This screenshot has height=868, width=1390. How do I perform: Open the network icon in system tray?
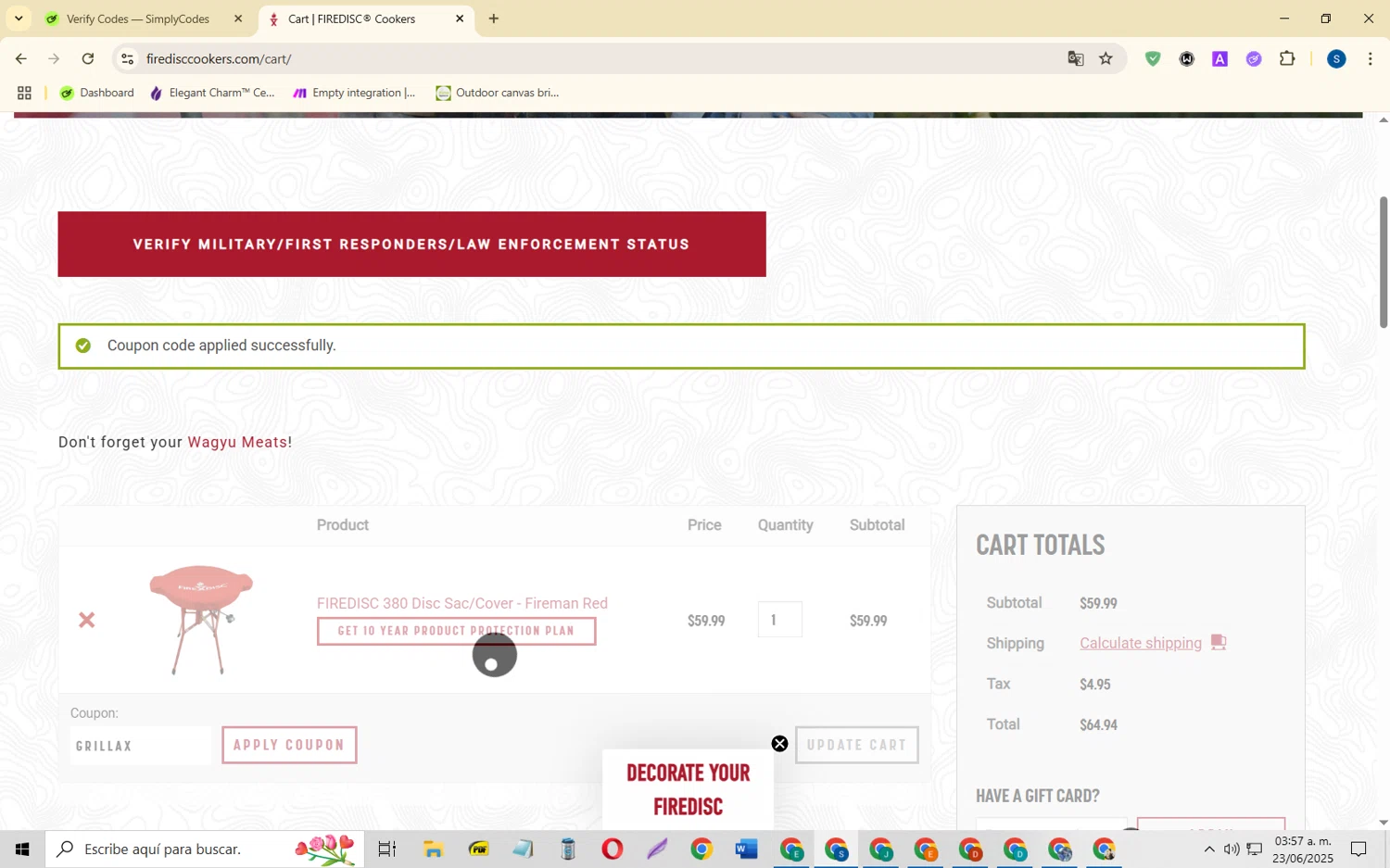click(1254, 849)
